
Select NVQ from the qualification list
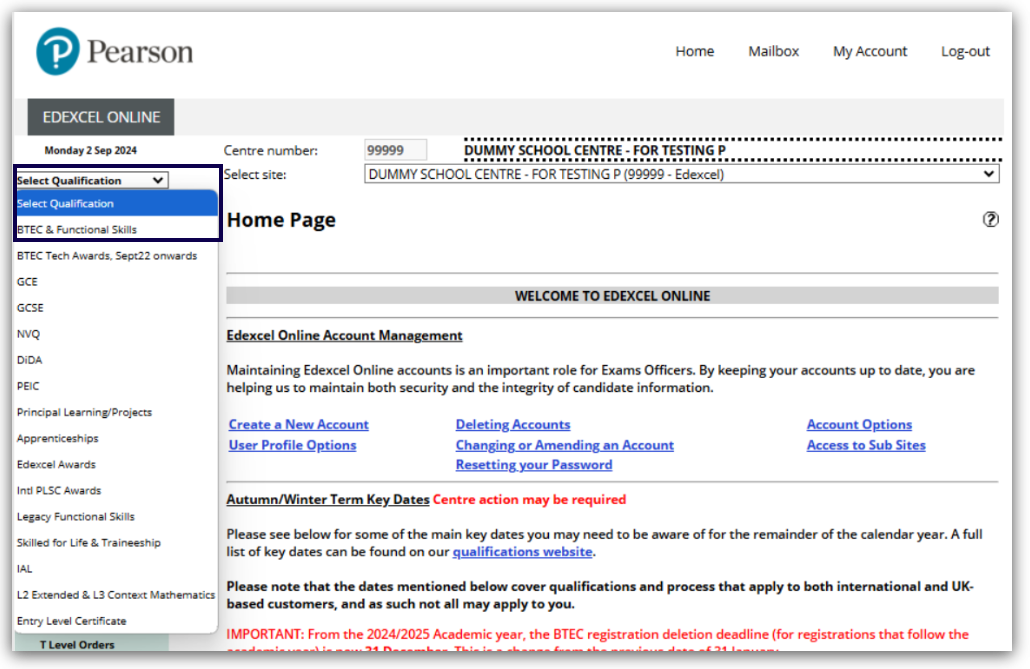[117, 334]
